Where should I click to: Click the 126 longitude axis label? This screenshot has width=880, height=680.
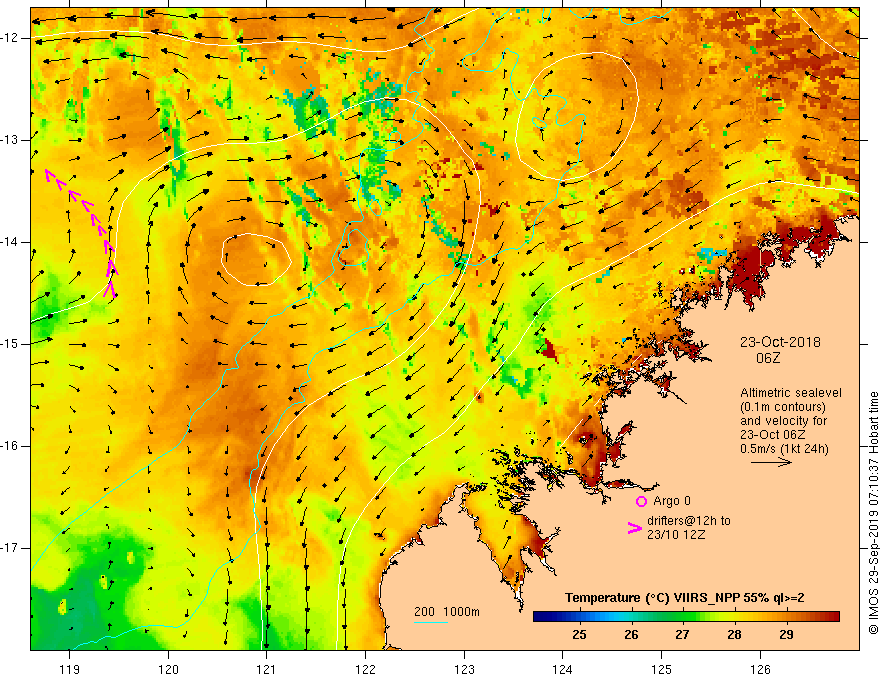point(760,669)
